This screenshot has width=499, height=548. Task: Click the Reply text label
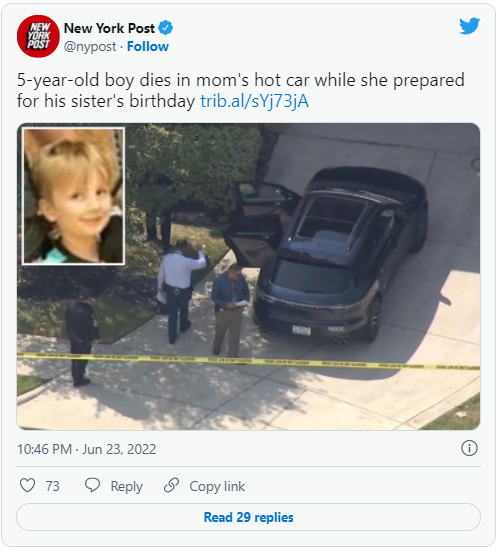126,486
